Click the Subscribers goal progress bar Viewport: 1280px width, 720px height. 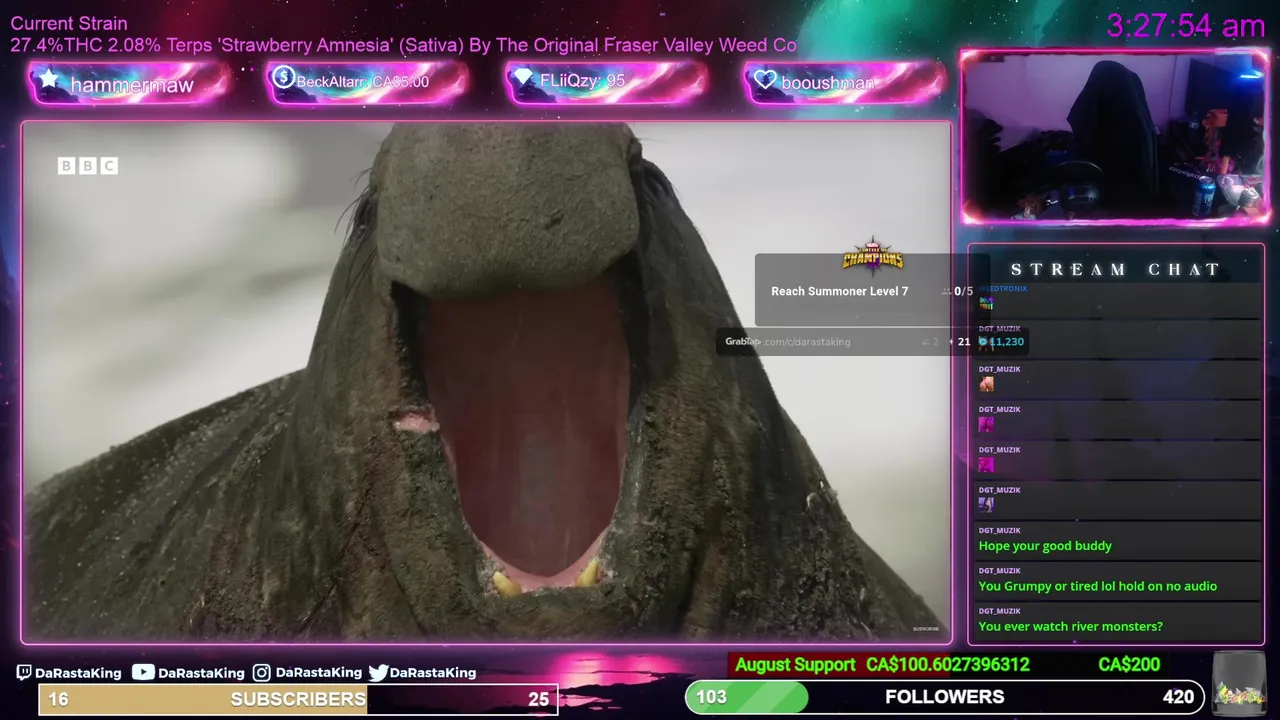tap(298, 699)
